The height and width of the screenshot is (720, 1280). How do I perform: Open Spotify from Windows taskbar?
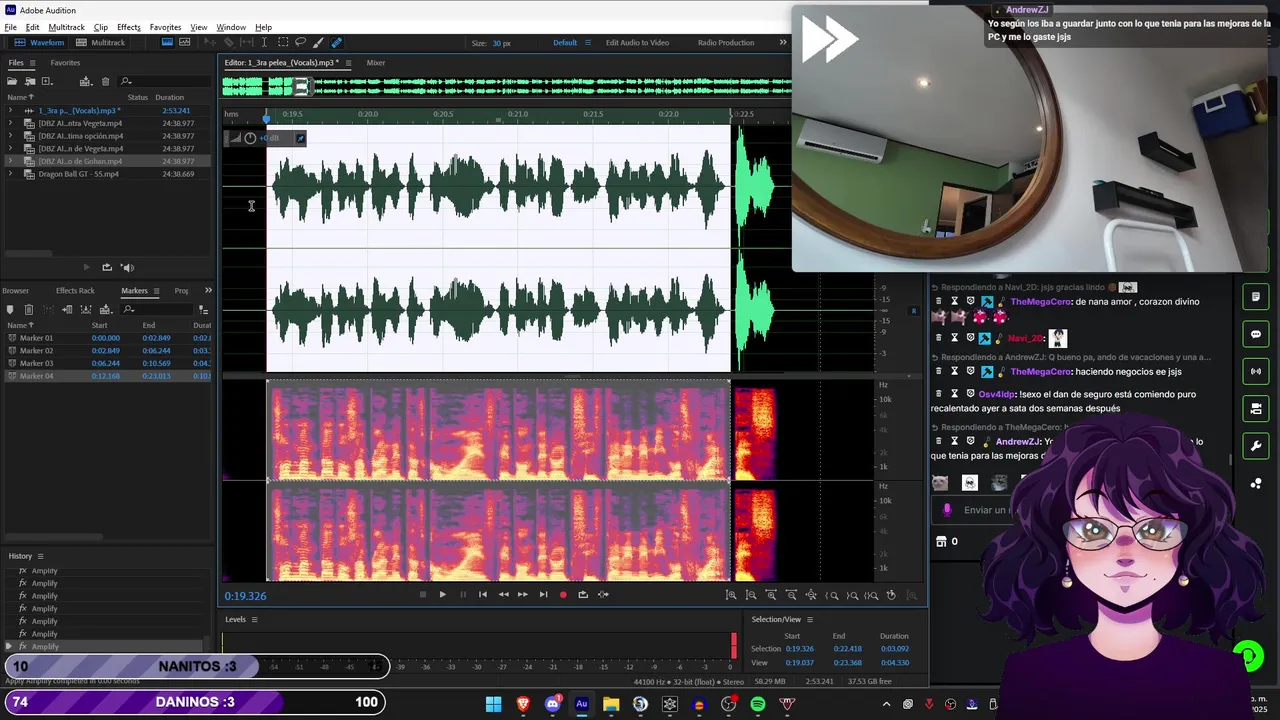757,704
